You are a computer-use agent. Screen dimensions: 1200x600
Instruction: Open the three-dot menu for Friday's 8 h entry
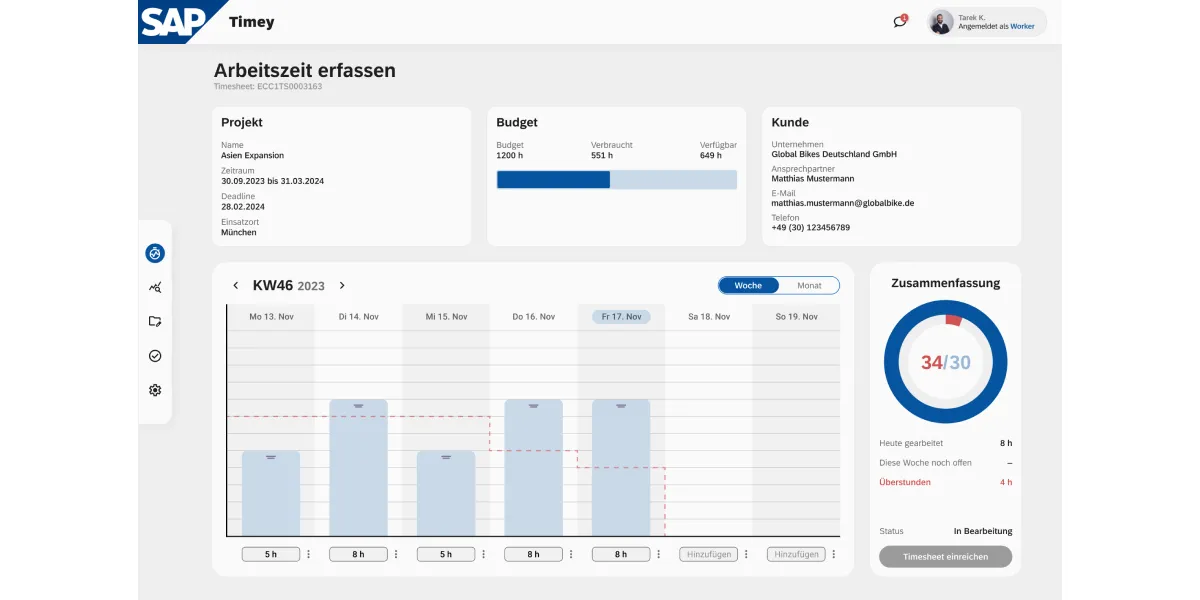[658, 554]
